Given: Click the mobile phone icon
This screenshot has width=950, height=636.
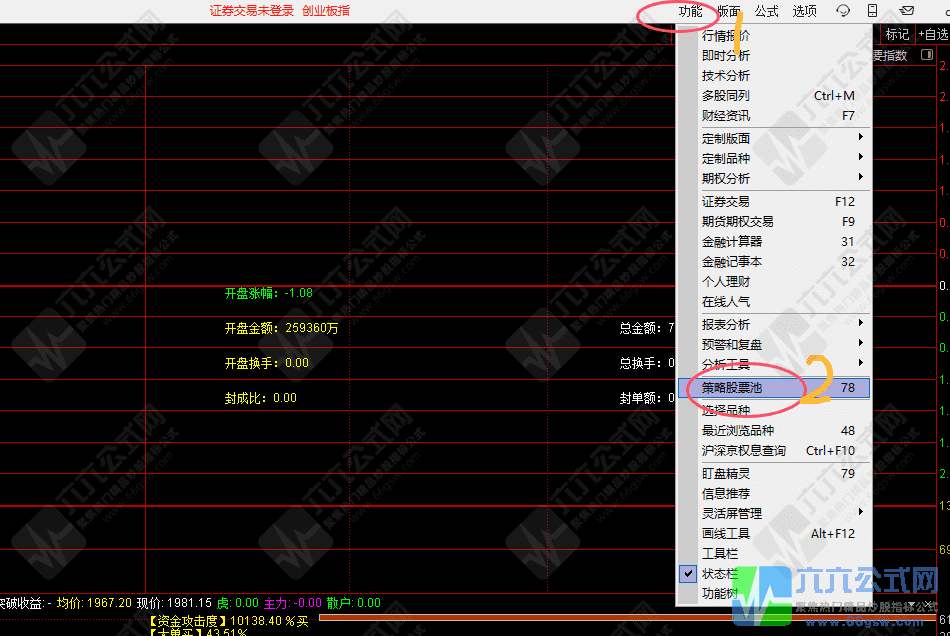Looking at the screenshot, I should (873, 11).
